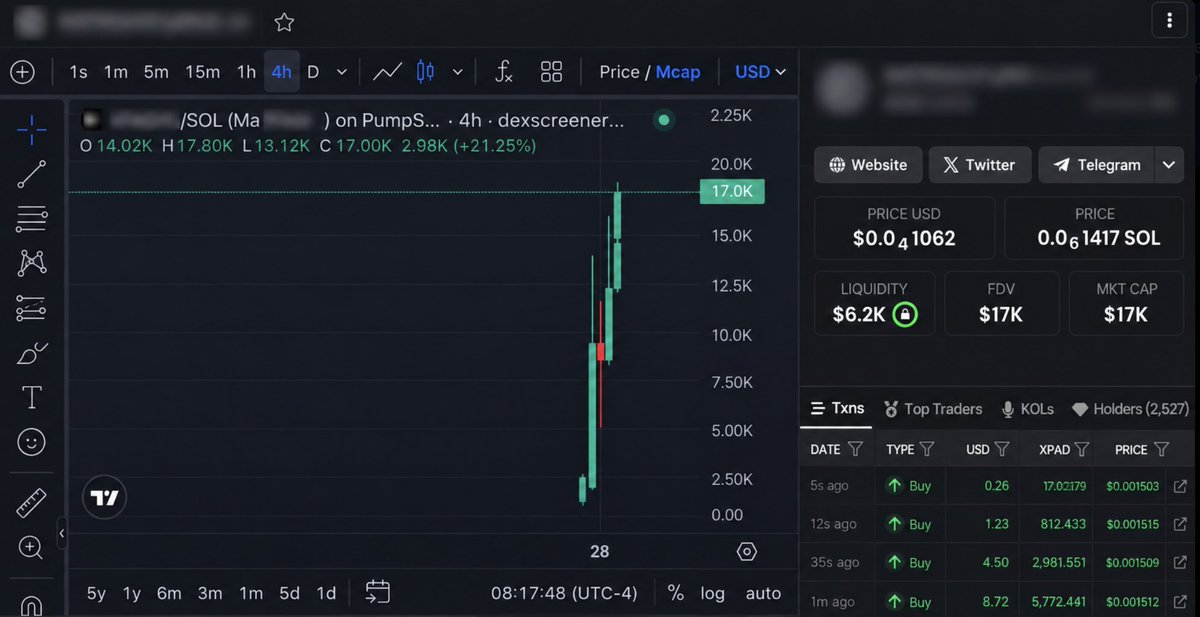The image size is (1200, 617).
Task: Open chart settings hexagon icon
Action: (746, 552)
